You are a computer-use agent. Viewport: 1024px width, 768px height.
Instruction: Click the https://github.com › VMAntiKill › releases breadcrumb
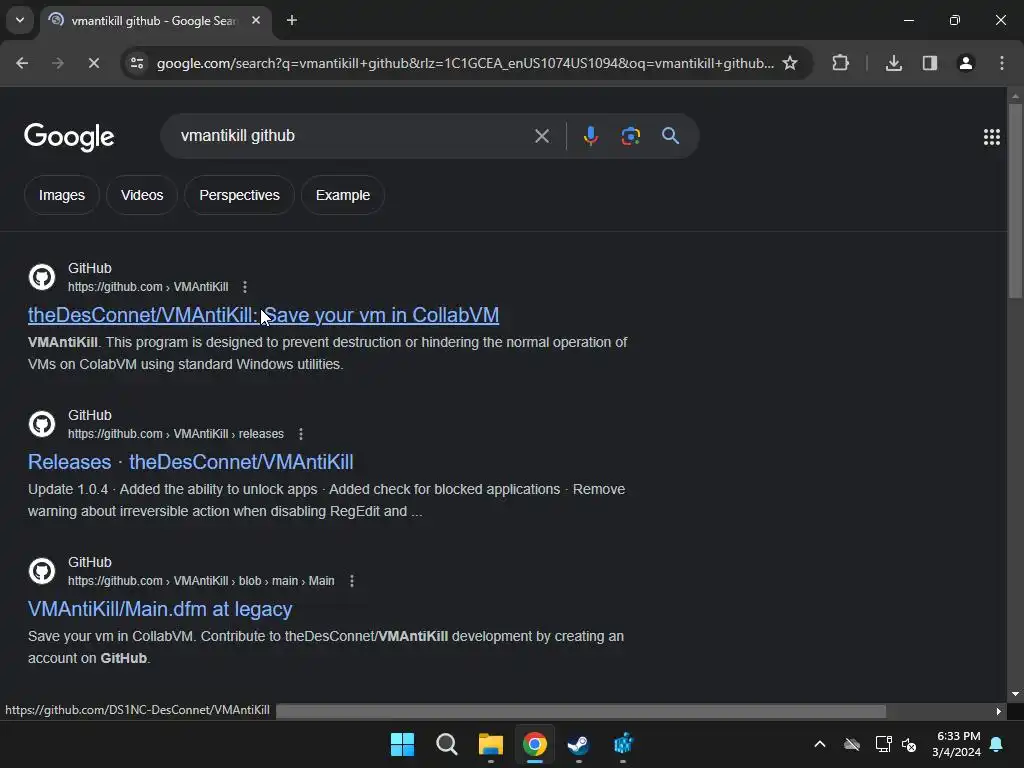point(176,434)
